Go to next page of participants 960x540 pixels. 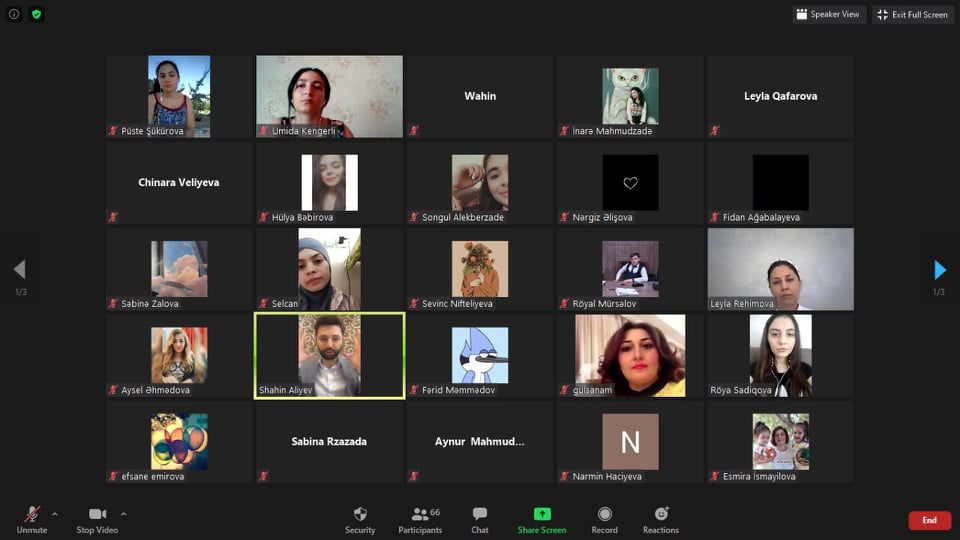[x=939, y=269]
